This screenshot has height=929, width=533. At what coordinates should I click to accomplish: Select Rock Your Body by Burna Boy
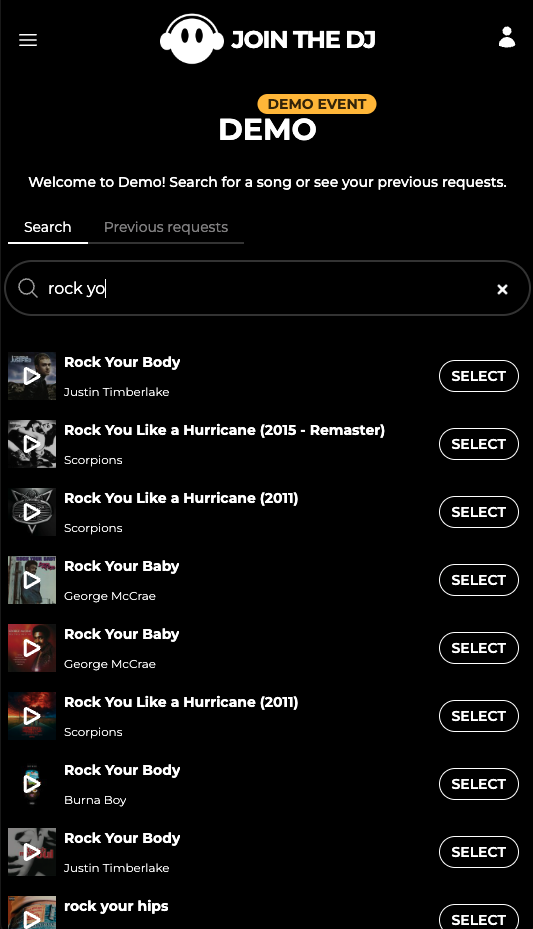click(479, 784)
